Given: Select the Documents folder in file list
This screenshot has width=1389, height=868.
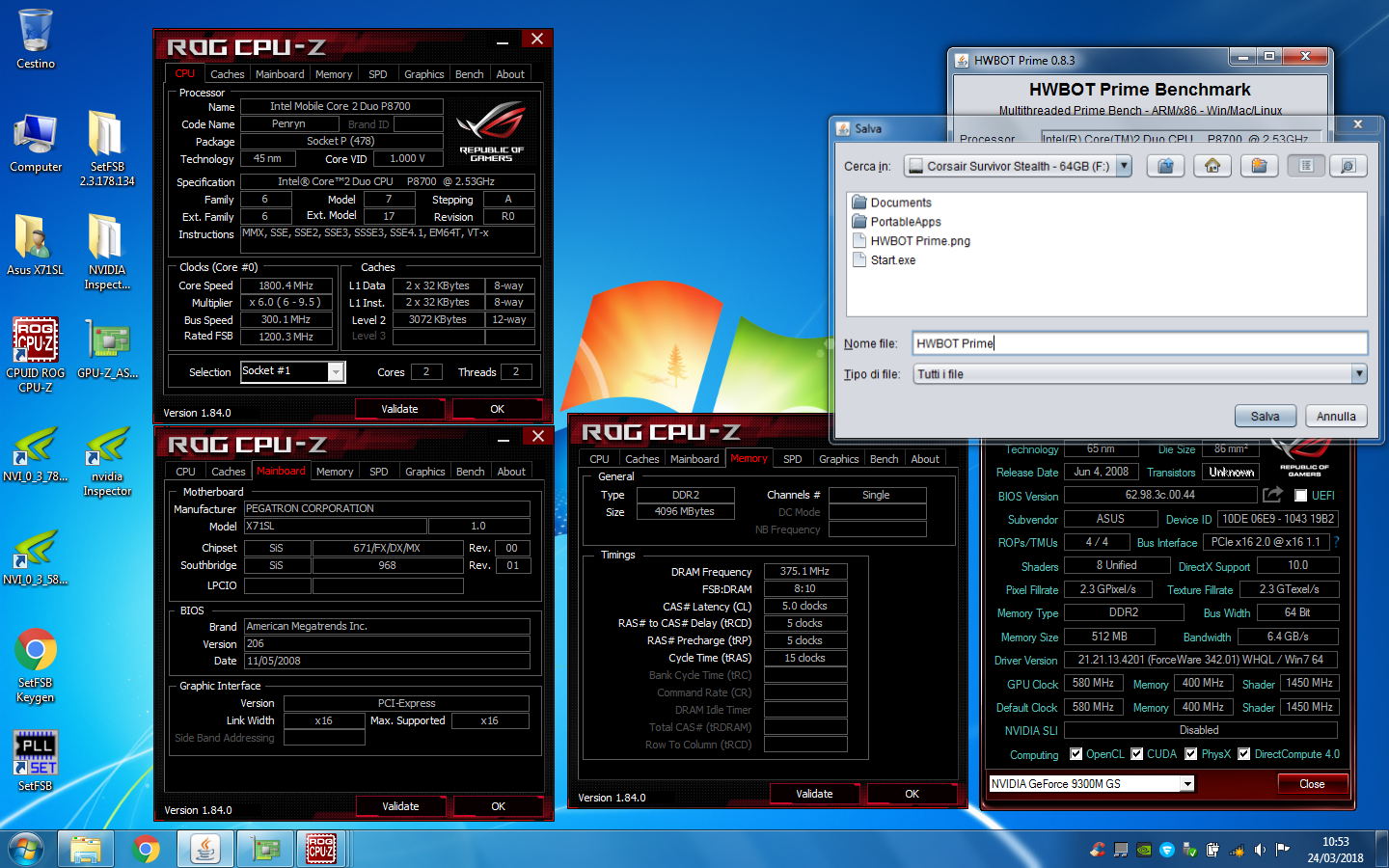Looking at the screenshot, I should coord(891,203).
